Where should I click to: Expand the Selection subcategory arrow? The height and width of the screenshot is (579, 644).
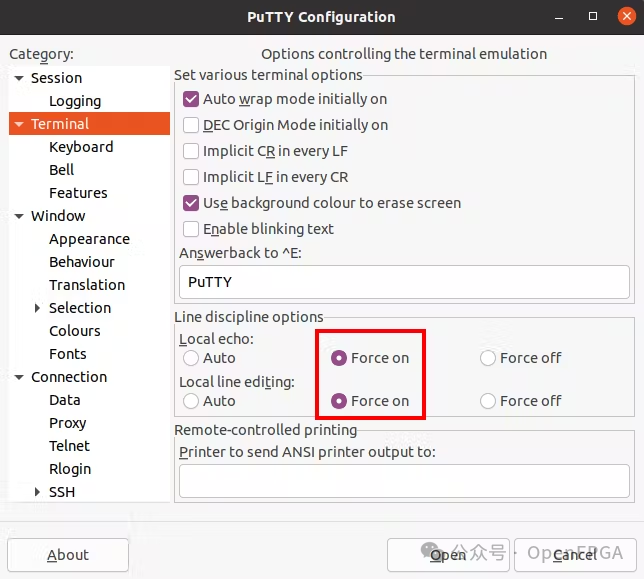pyautogui.click(x=37, y=308)
